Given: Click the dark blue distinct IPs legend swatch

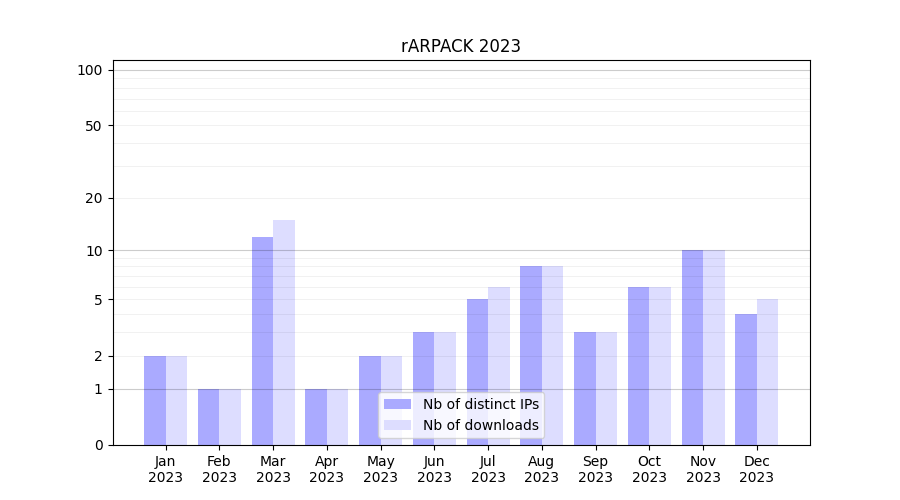Looking at the screenshot, I should (x=397, y=404).
